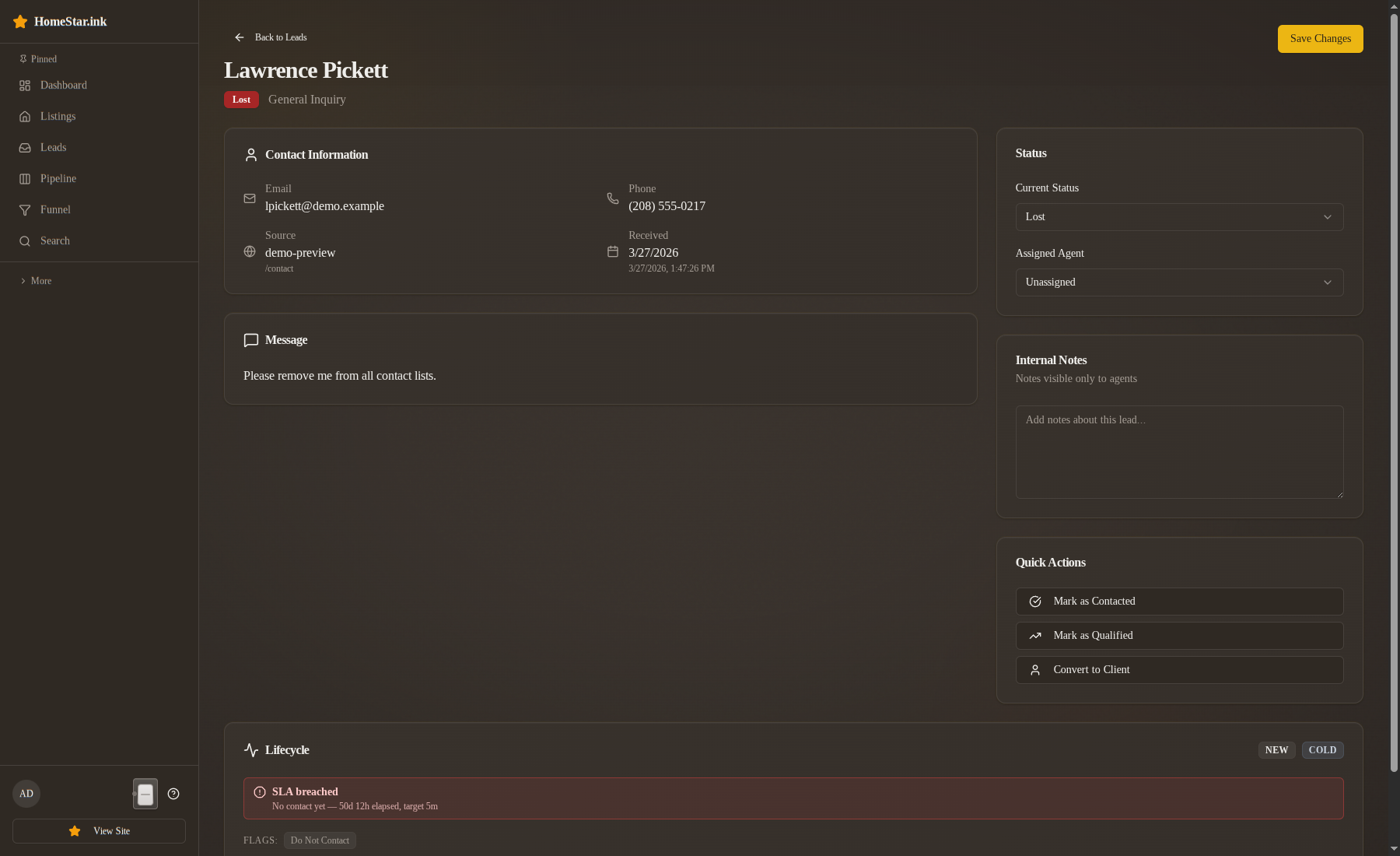1400x856 pixels.
Task: Click the vertical page scrollbar
Action: click(1394, 393)
